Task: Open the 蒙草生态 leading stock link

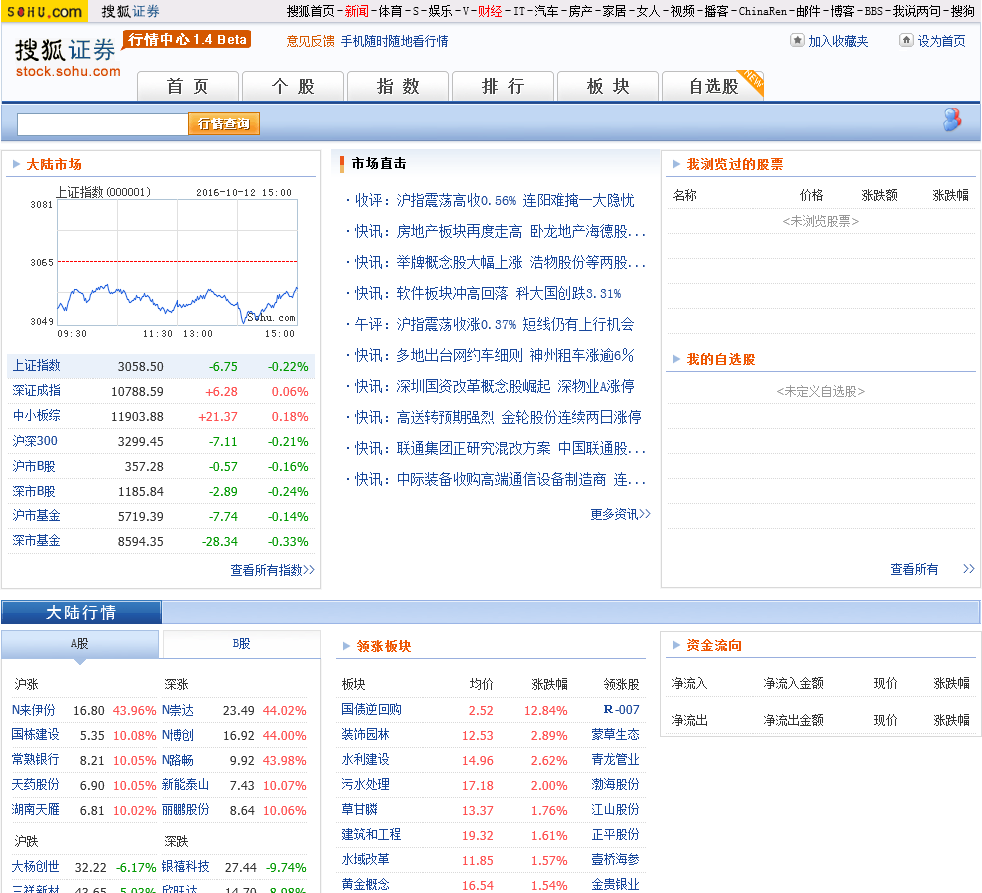Action: (x=616, y=735)
